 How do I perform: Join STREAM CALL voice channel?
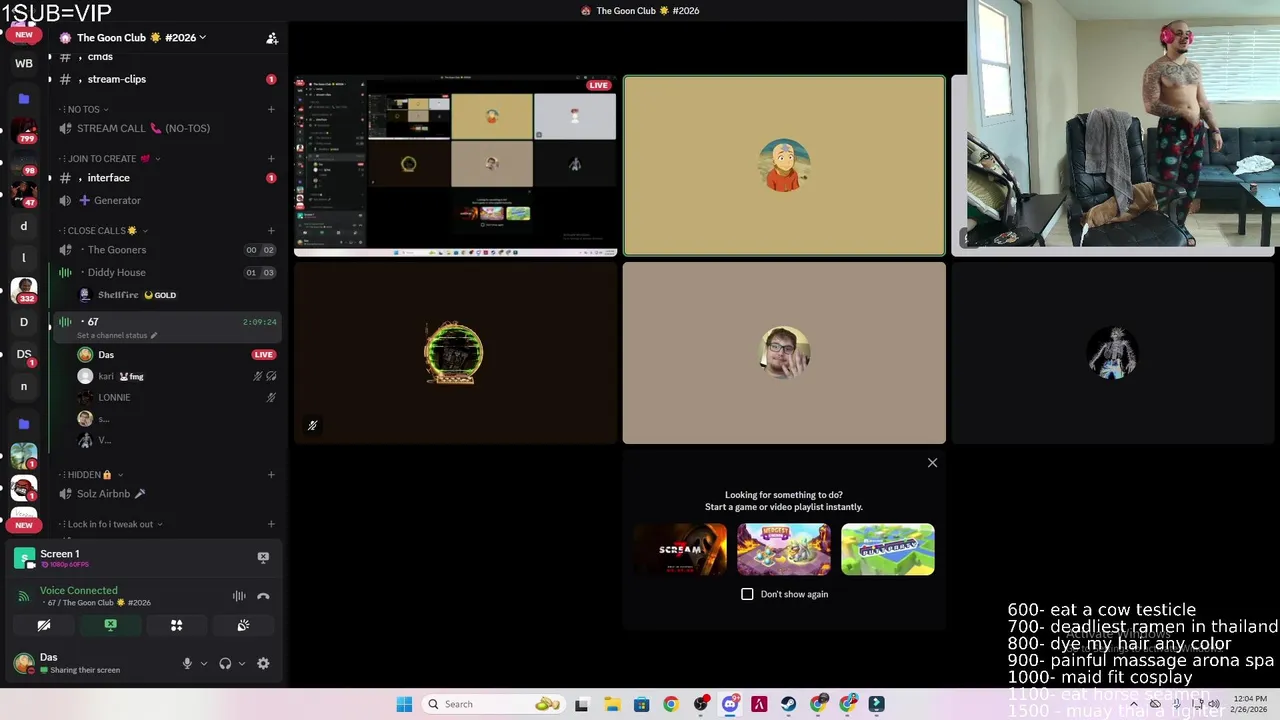click(166, 128)
